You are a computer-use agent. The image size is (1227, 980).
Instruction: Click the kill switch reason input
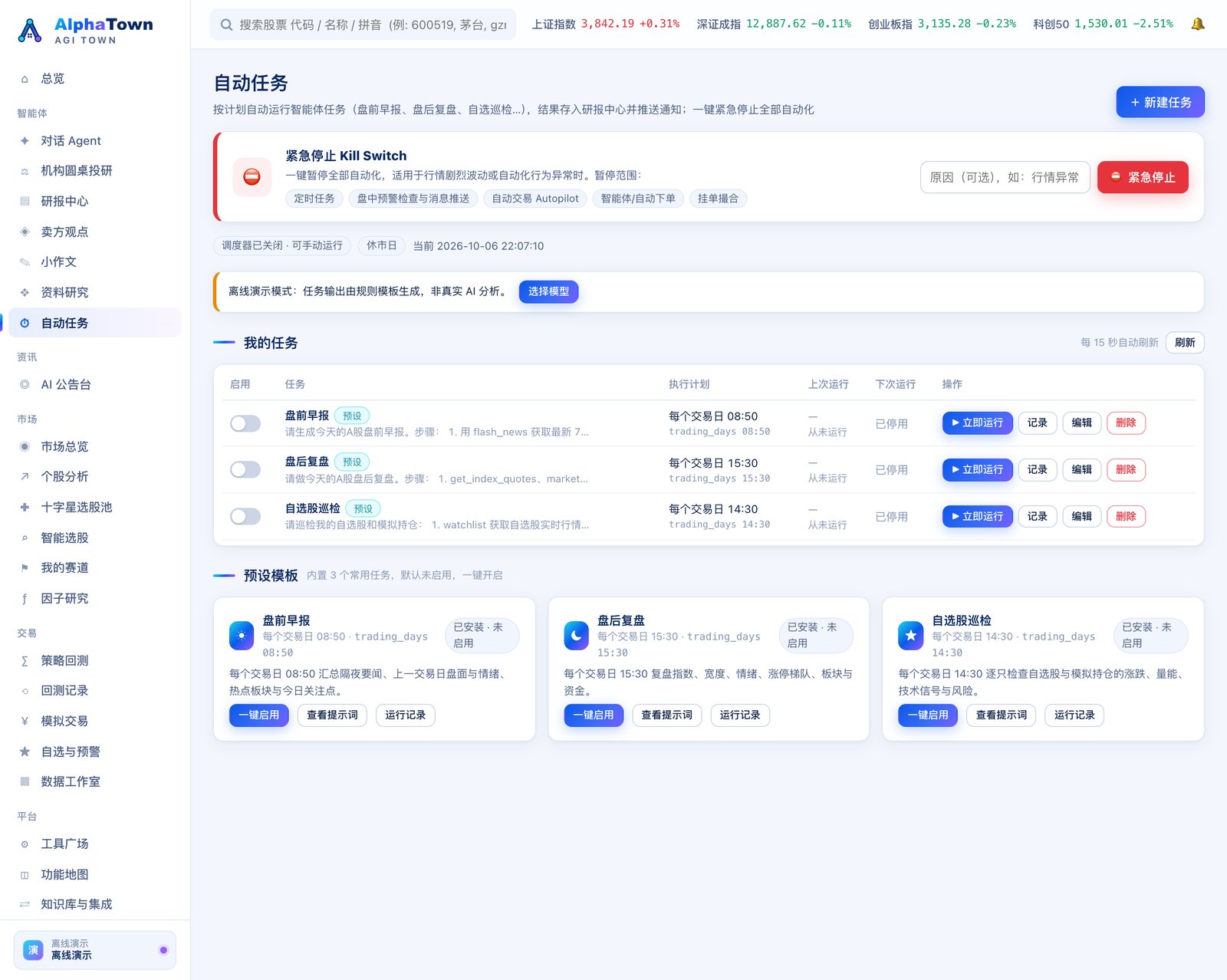click(x=1005, y=177)
